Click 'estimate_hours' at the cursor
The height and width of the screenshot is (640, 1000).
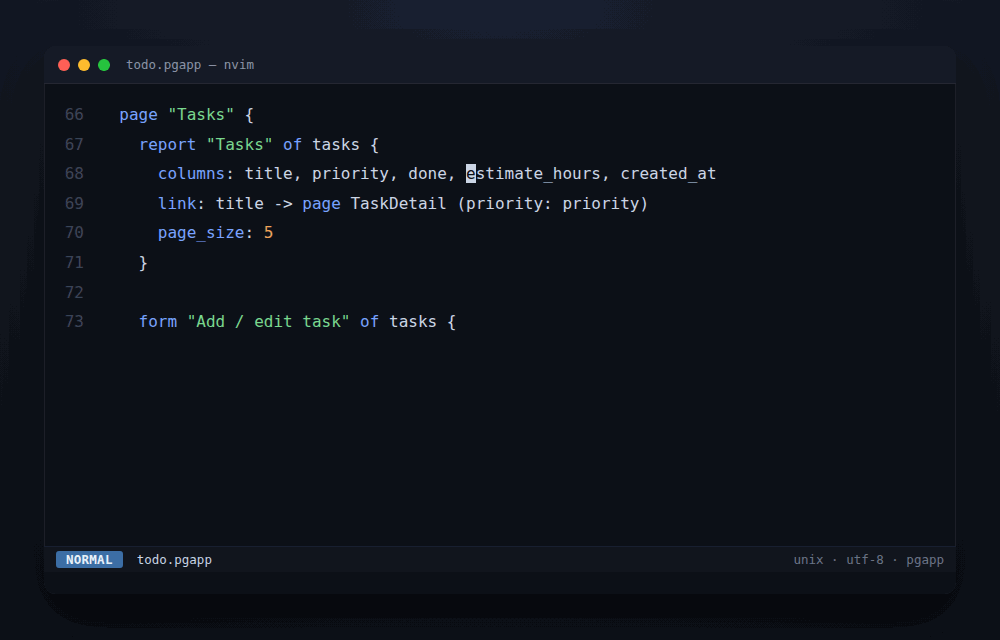(x=533, y=174)
